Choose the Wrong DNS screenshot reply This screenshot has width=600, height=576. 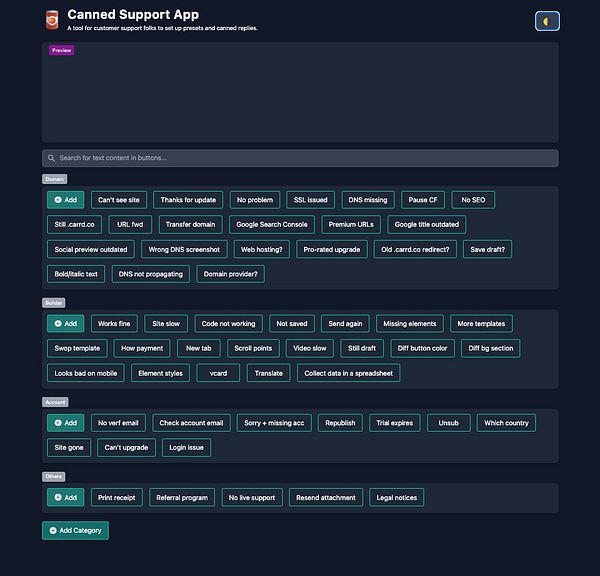click(x=184, y=250)
